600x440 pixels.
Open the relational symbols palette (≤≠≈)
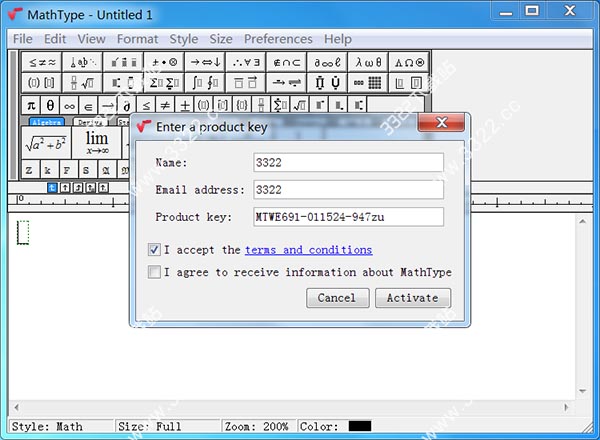point(42,62)
